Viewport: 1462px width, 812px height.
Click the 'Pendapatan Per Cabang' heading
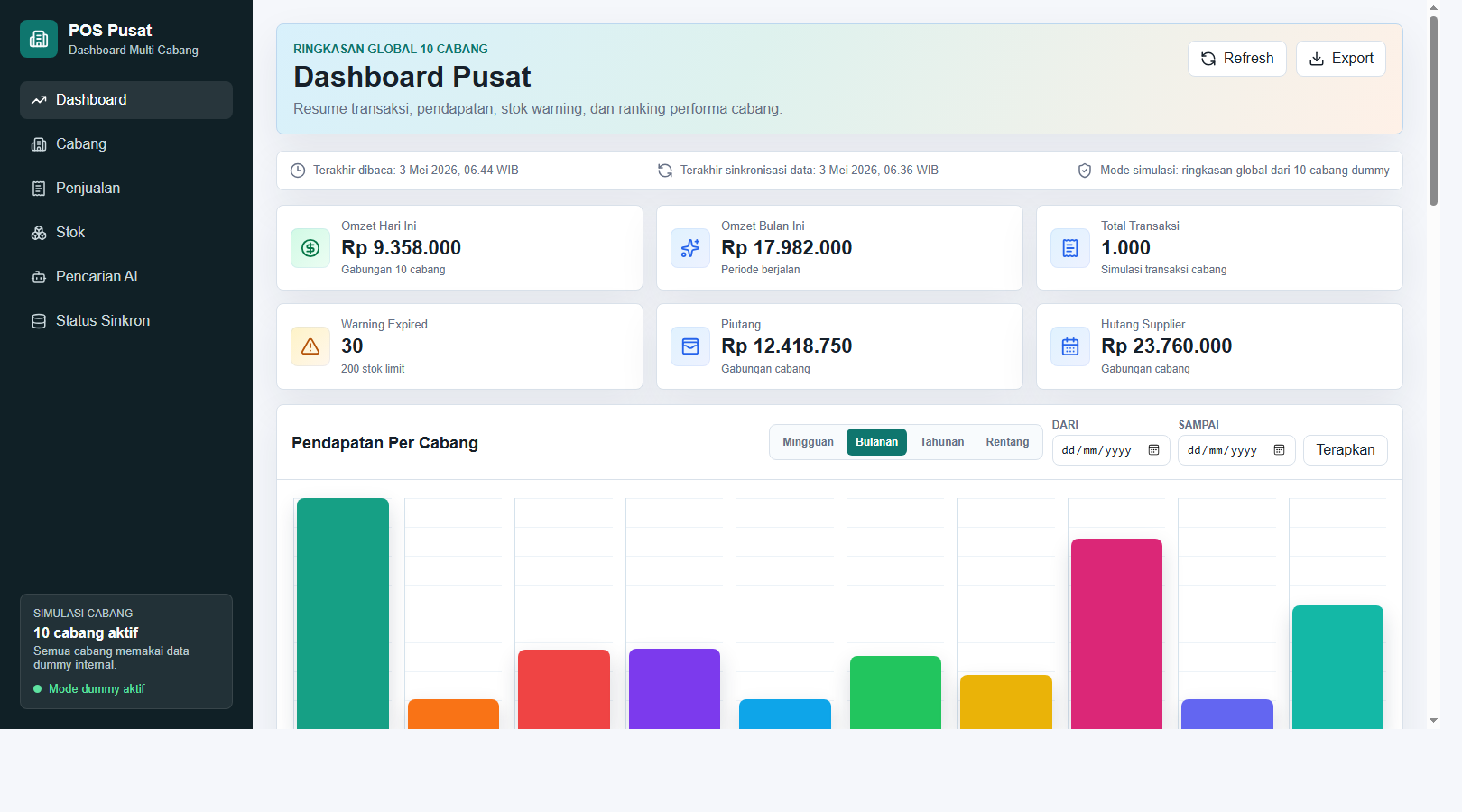384,443
